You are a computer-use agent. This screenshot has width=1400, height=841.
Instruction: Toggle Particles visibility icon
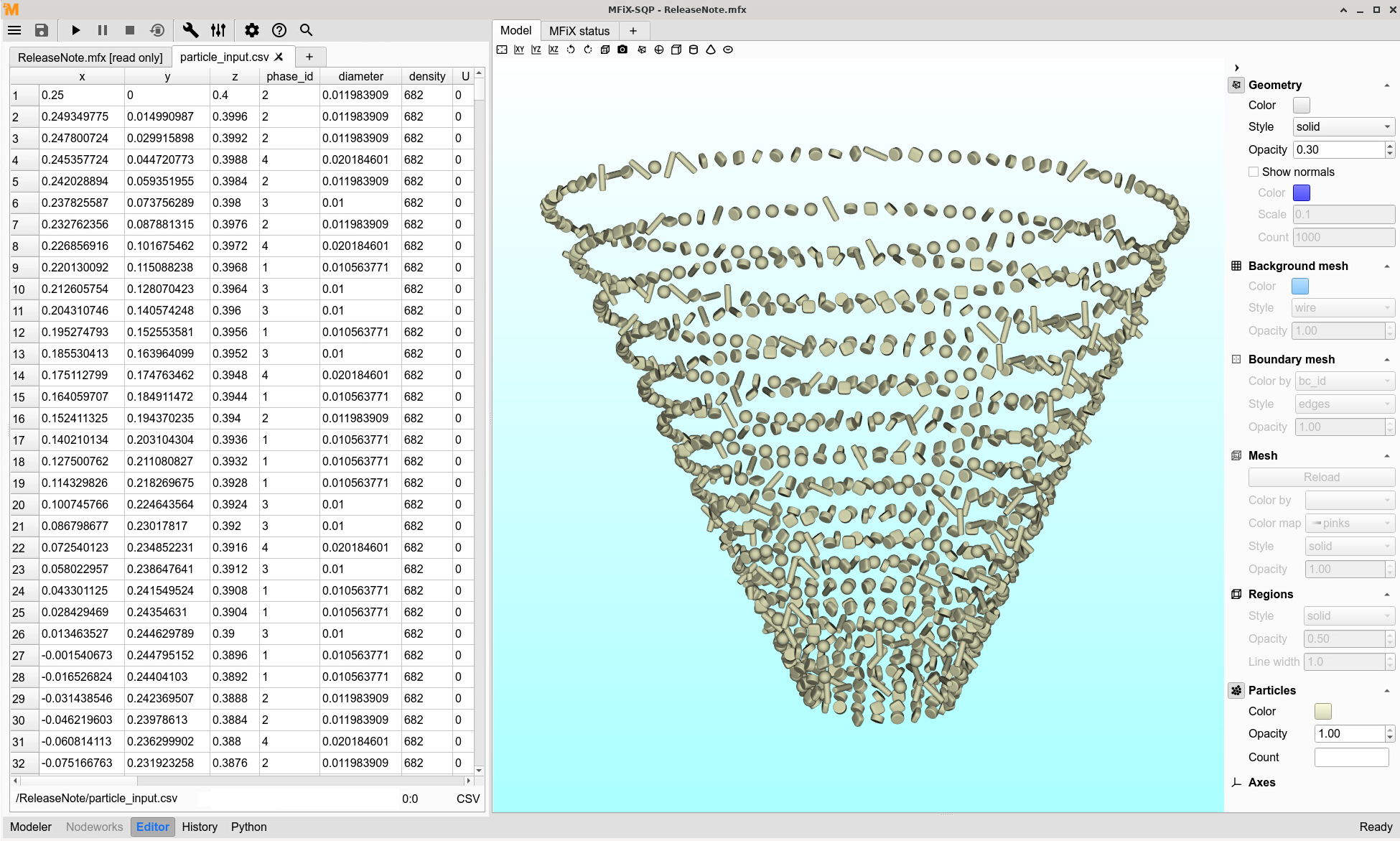coord(1236,690)
